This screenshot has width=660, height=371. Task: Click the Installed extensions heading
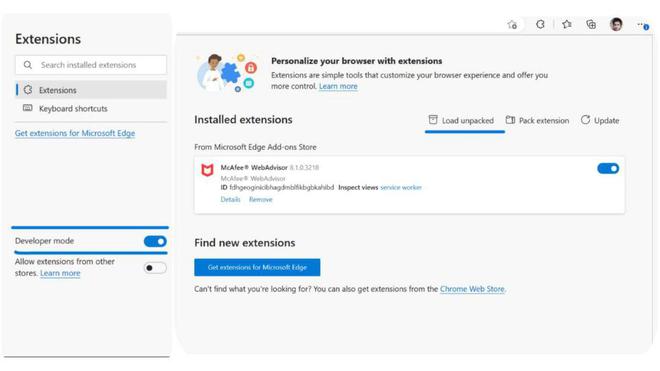click(x=243, y=120)
